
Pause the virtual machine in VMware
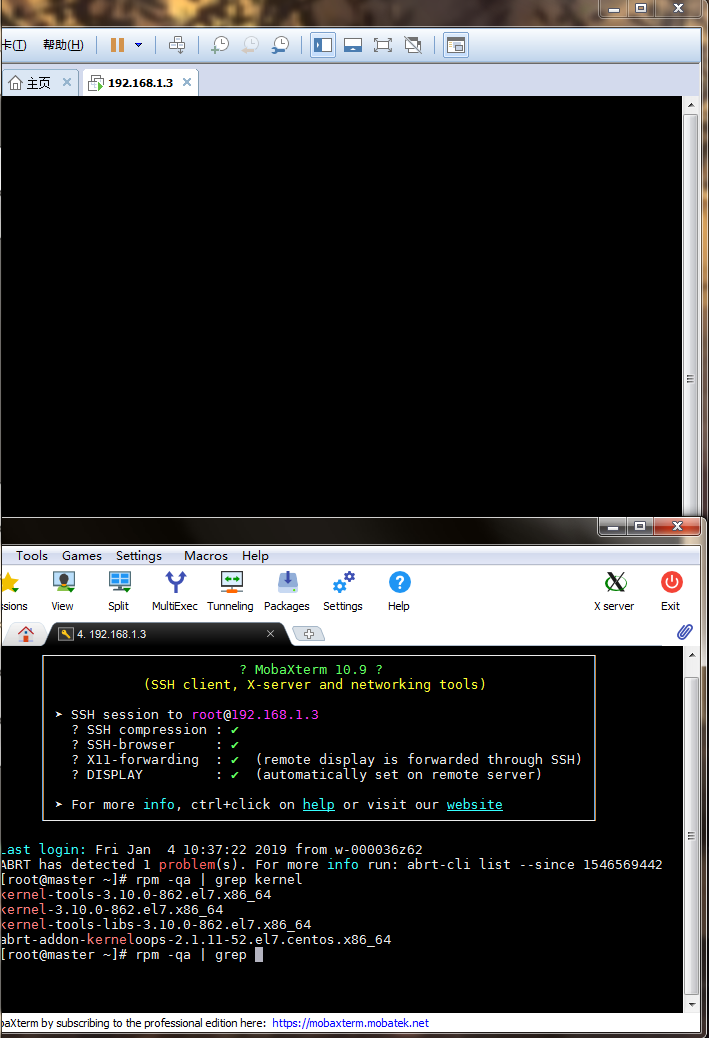point(117,45)
